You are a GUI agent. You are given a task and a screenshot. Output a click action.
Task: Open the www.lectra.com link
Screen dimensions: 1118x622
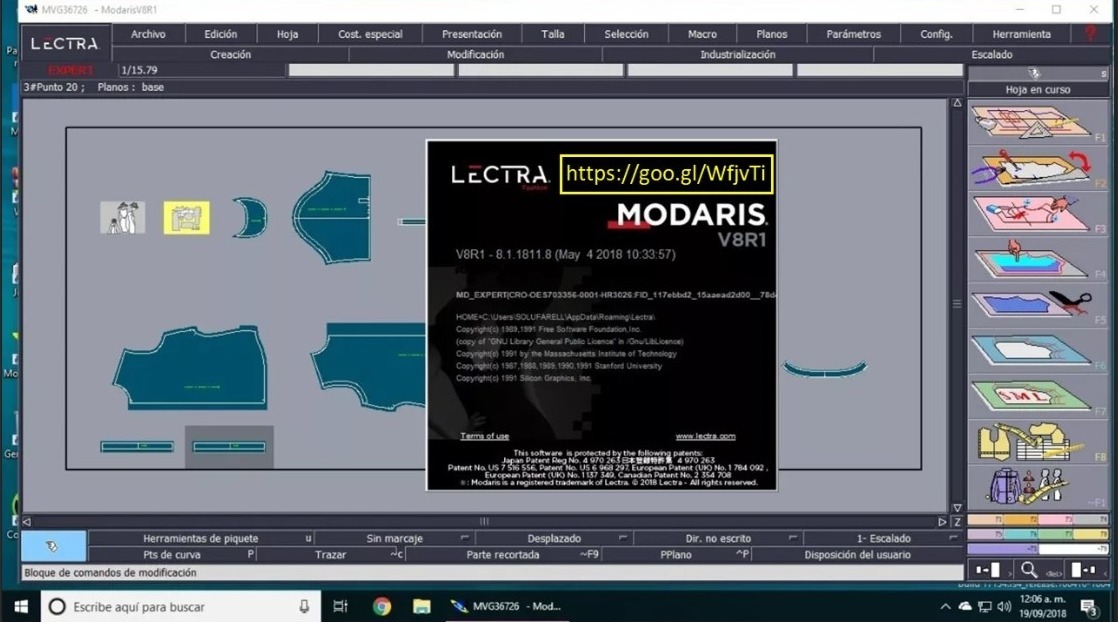click(x=705, y=436)
